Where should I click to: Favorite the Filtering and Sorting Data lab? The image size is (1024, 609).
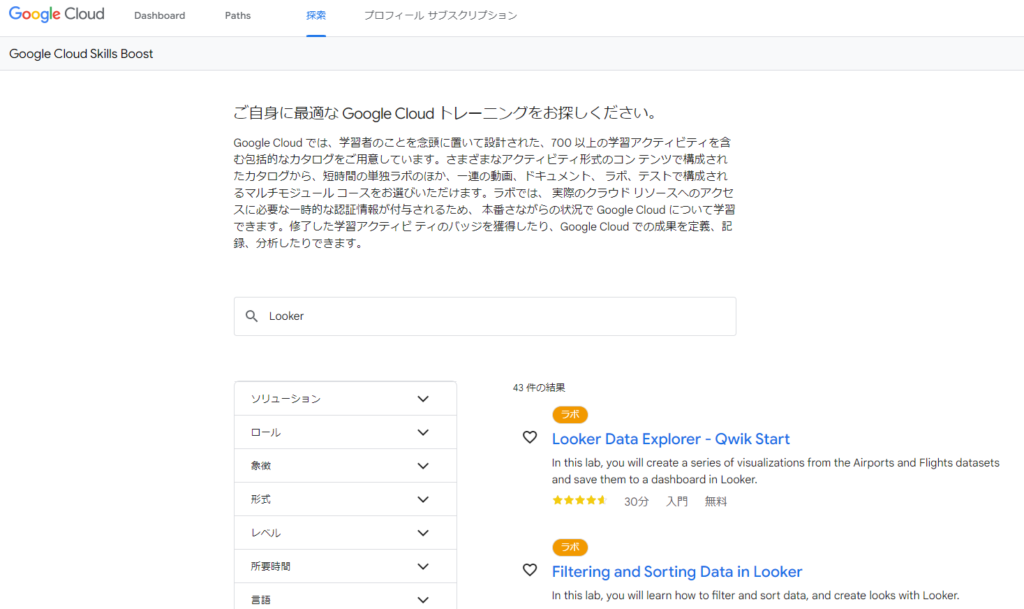[x=530, y=570]
